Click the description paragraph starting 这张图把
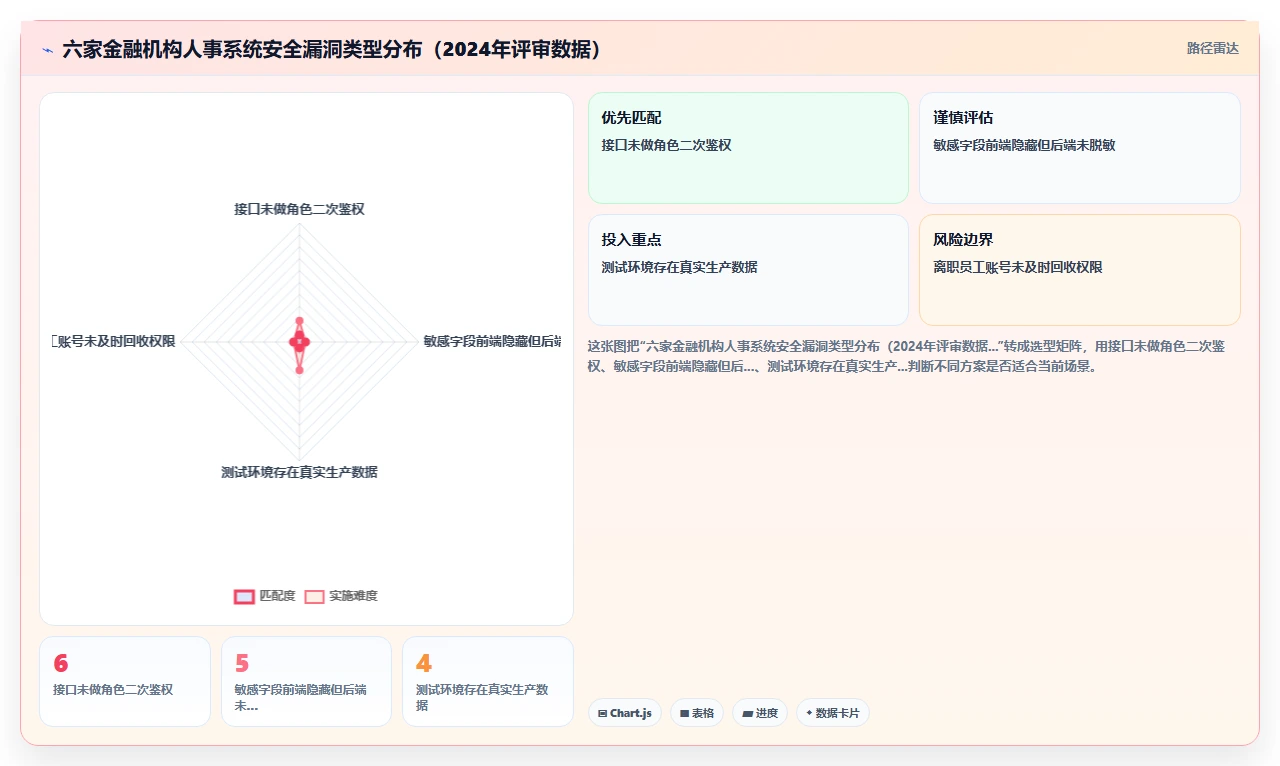The height and width of the screenshot is (766, 1280). point(906,356)
